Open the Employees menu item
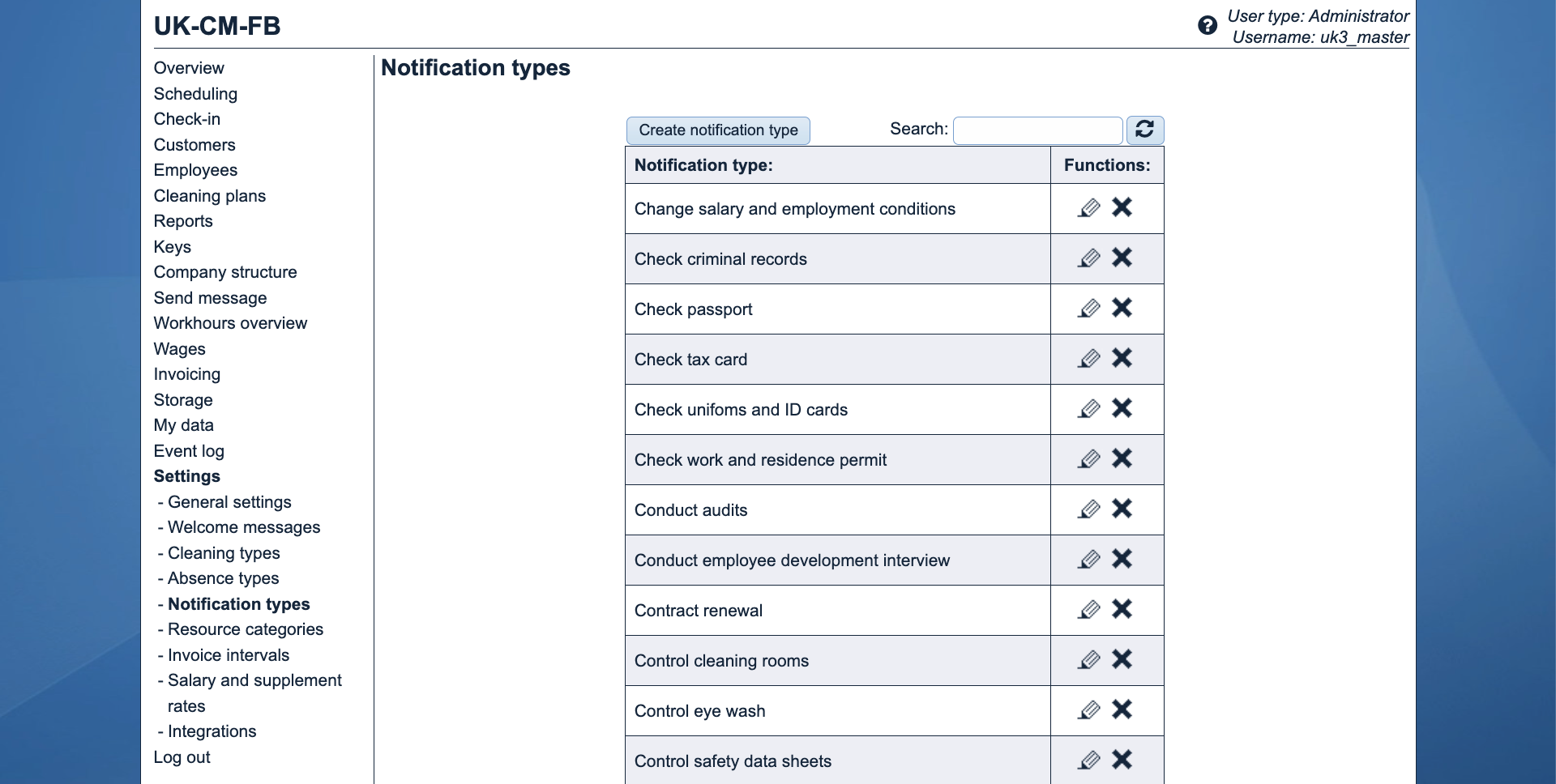Screen dimensions: 1556x784 (195, 170)
